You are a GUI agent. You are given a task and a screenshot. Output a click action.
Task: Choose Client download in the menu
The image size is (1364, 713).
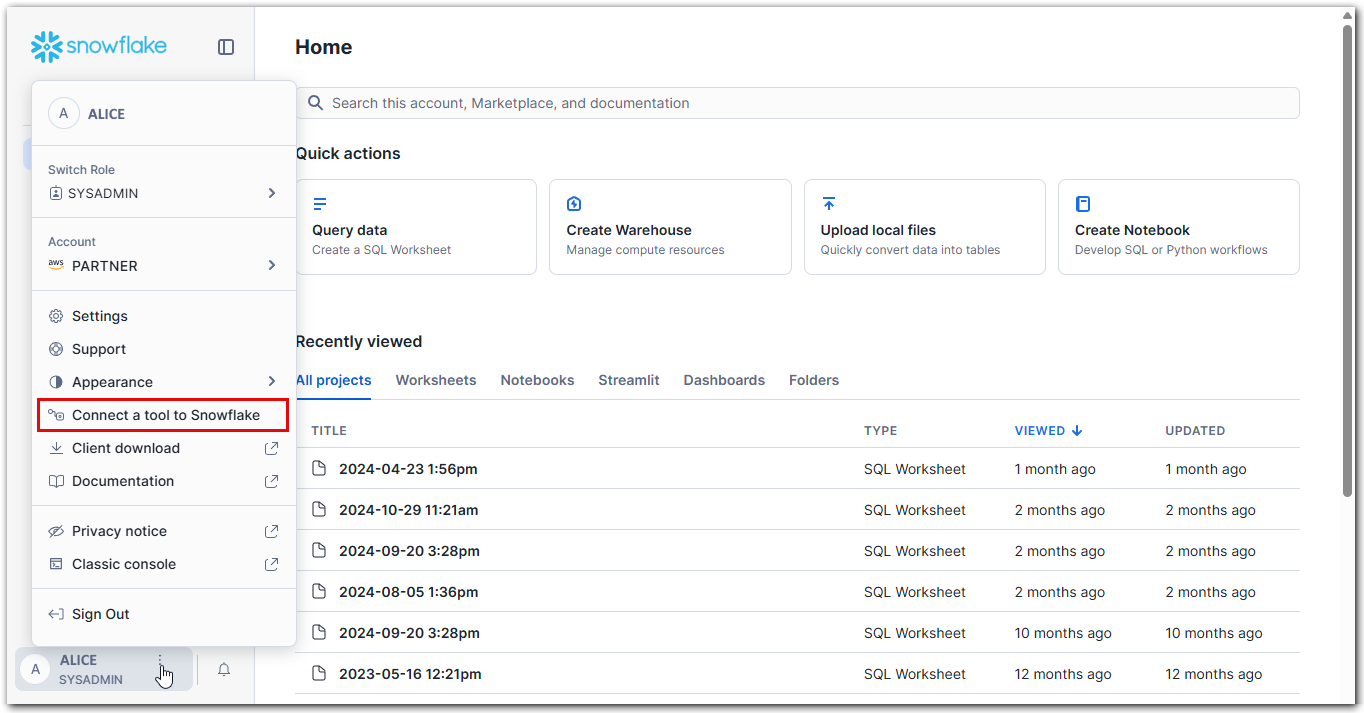pos(164,448)
